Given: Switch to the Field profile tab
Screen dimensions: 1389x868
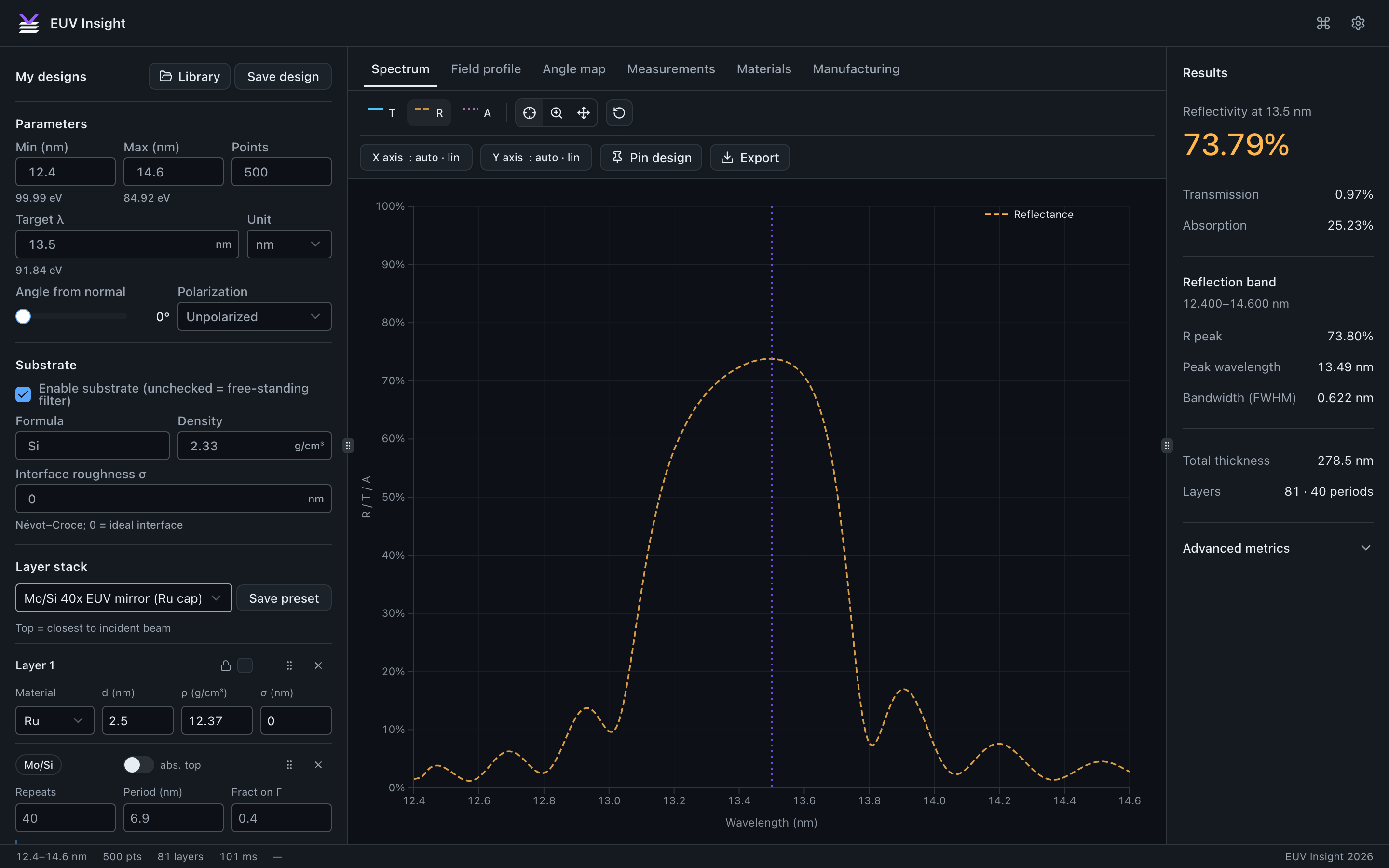Looking at the screenshot, I should tap(486, 69).
